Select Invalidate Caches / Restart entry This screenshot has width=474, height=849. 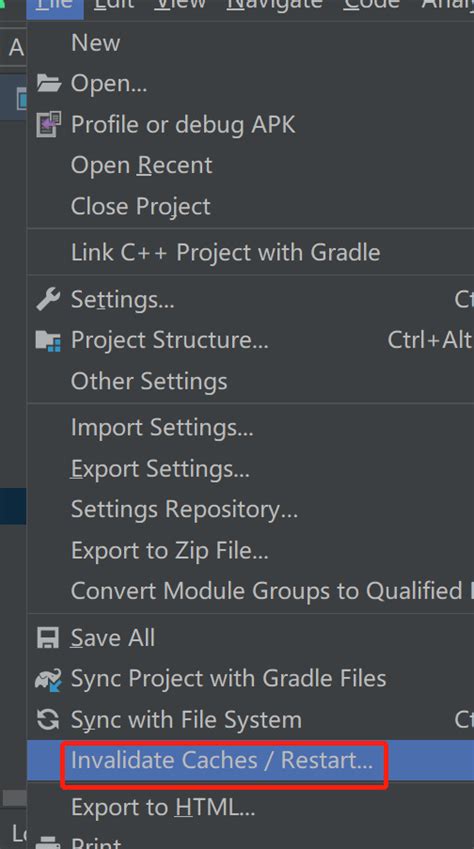251,760
